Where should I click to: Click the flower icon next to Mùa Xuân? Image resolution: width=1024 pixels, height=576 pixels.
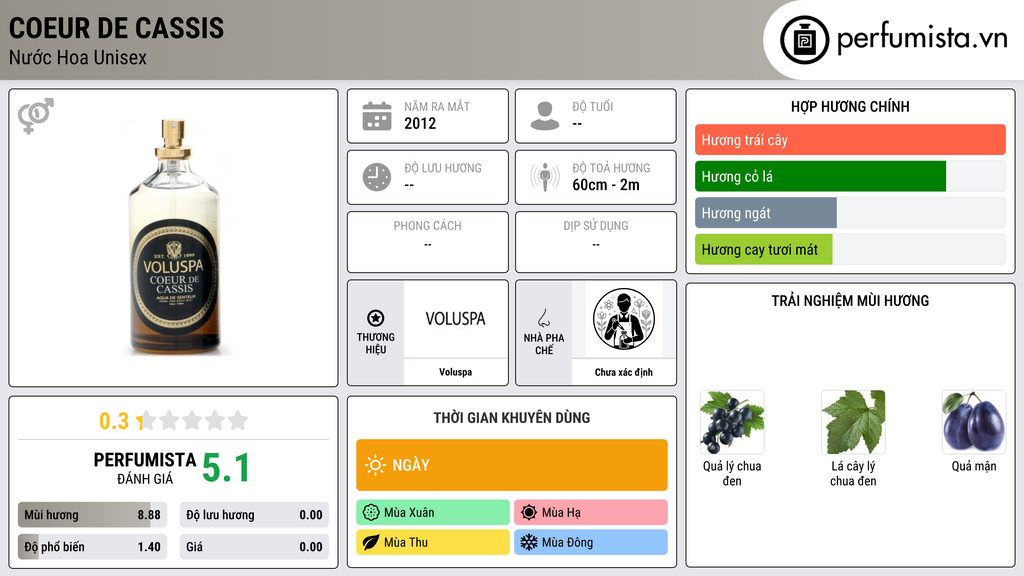(x=371, y=513)
